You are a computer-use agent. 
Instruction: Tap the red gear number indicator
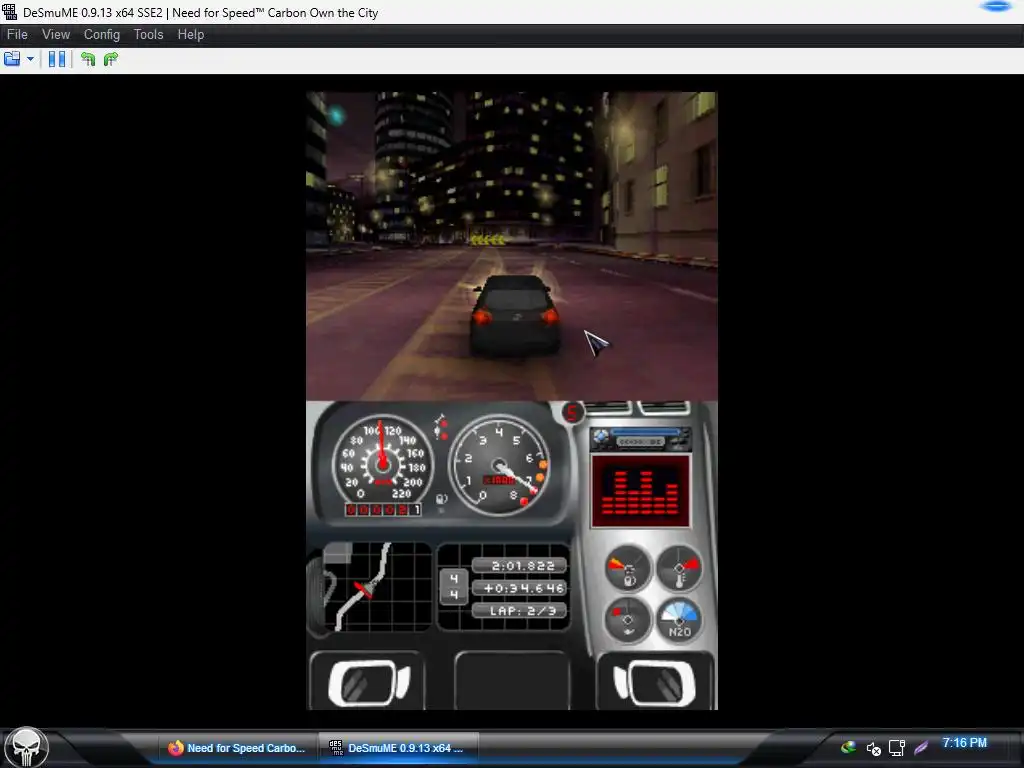pos(572,413)
